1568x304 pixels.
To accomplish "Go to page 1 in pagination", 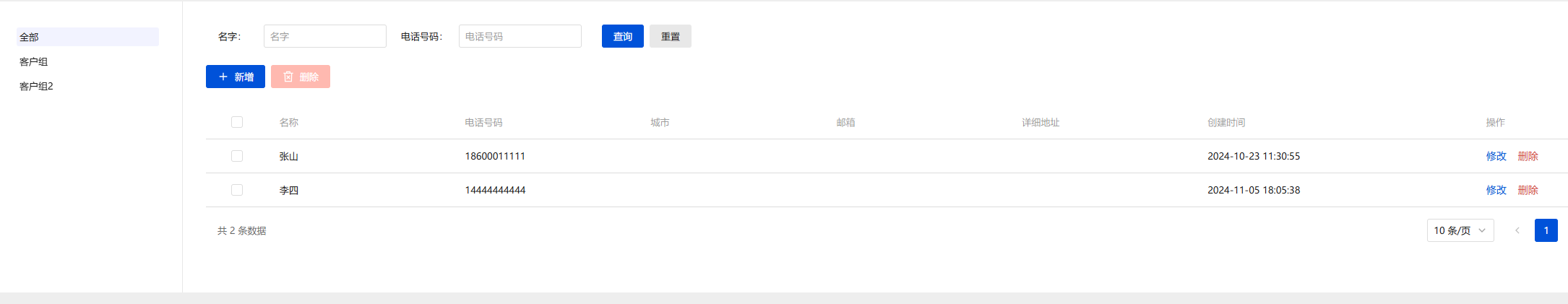I will click(x=1546, y=230).
